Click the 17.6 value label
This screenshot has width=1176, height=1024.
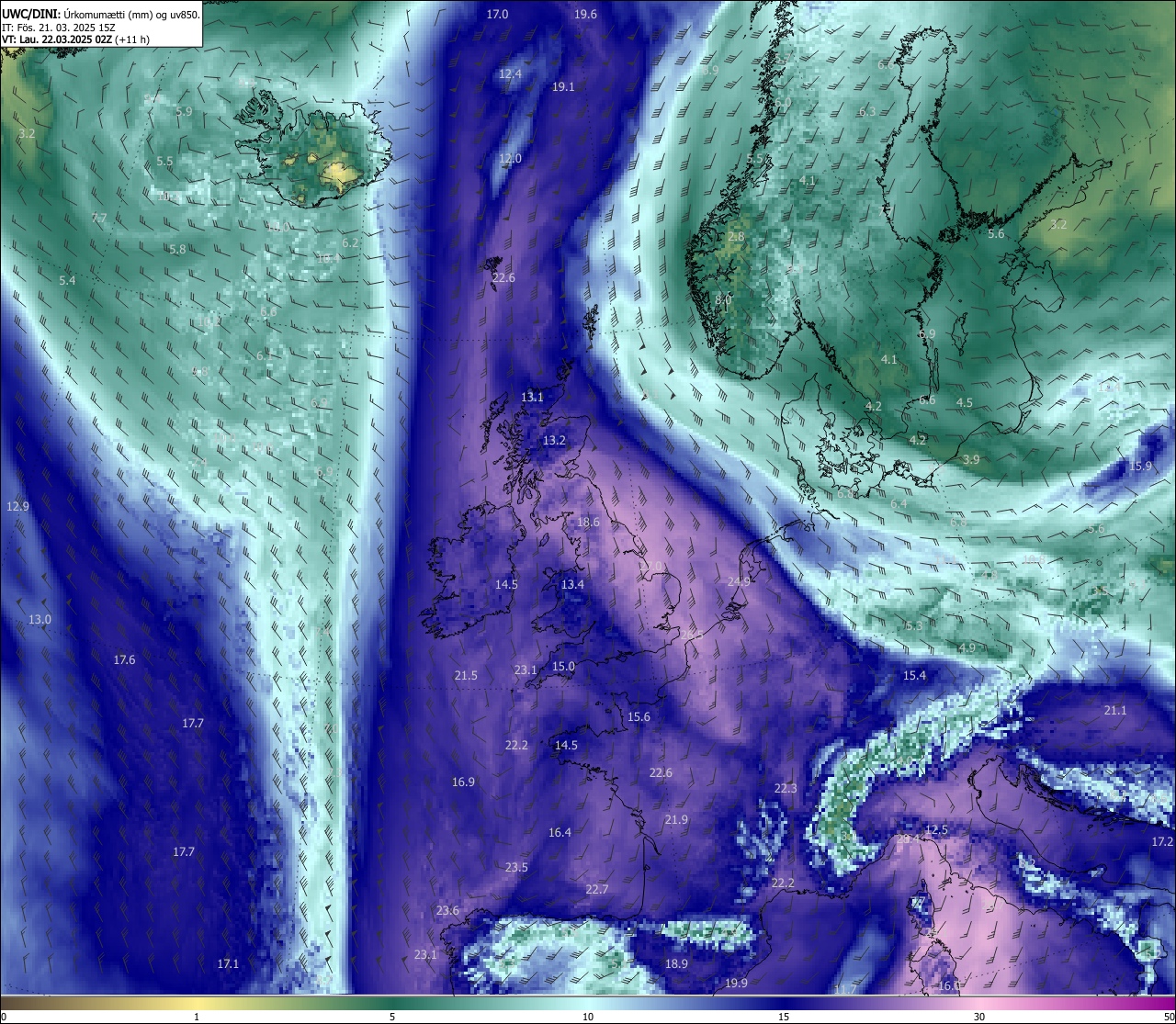coord(124,660)
